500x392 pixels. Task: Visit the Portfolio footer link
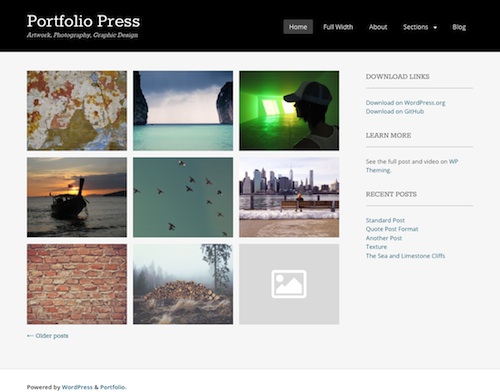click(x=112, y=387)
